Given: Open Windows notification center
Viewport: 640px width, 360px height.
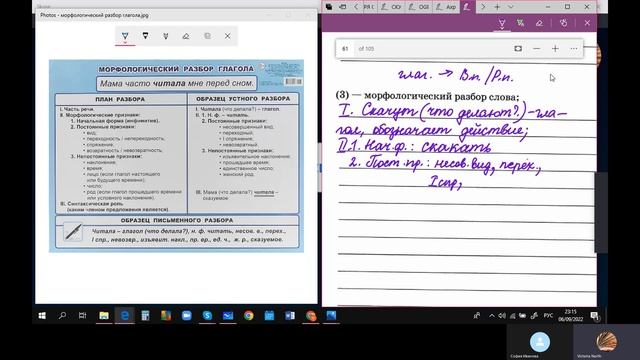Looking at the screenshot, I should click(x=594, y=316).
